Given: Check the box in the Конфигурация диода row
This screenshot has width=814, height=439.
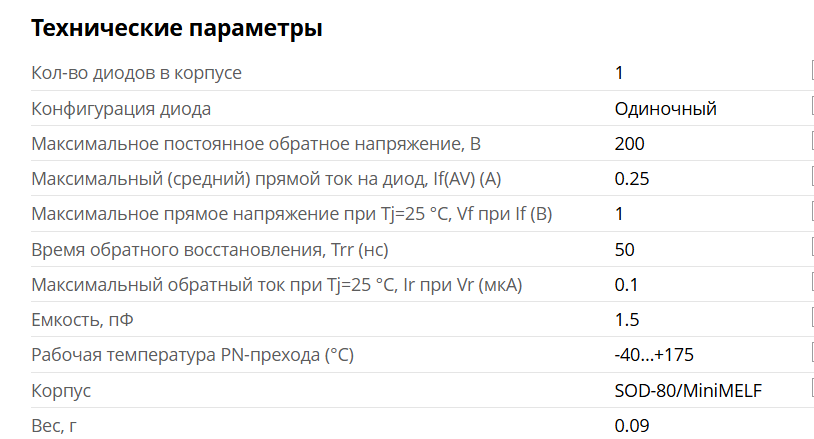Looking at the screenshot, I should click(x=811, y=108).
